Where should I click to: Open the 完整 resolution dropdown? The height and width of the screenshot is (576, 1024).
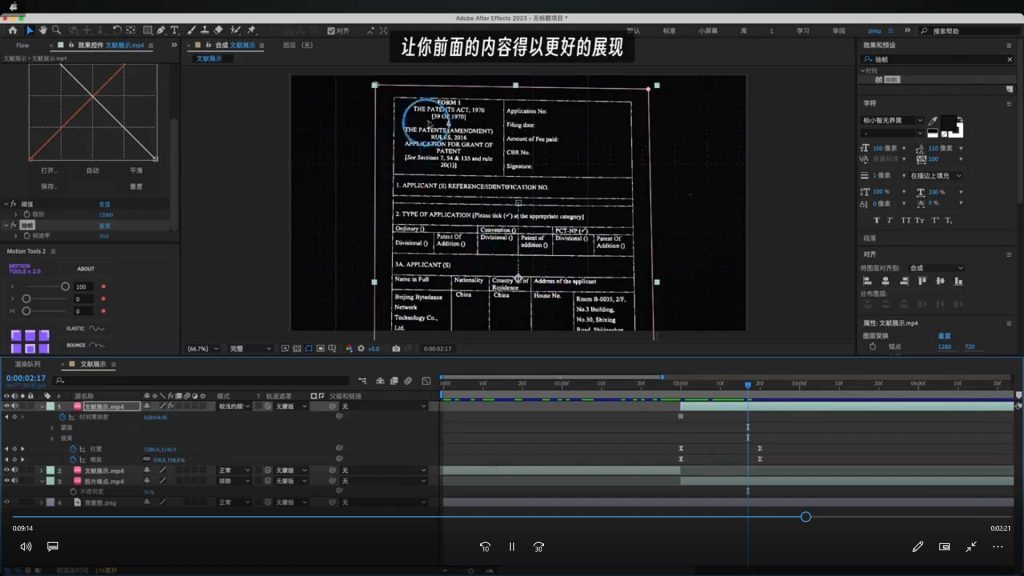pyautogui.click(x=250, y=349)
